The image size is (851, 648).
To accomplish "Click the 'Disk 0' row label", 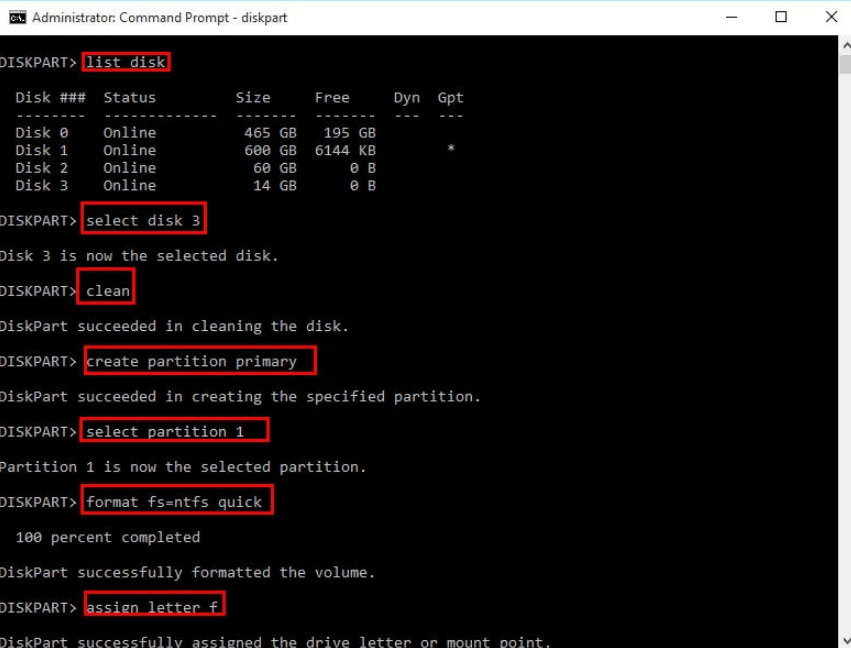I will tap(42, 132).
